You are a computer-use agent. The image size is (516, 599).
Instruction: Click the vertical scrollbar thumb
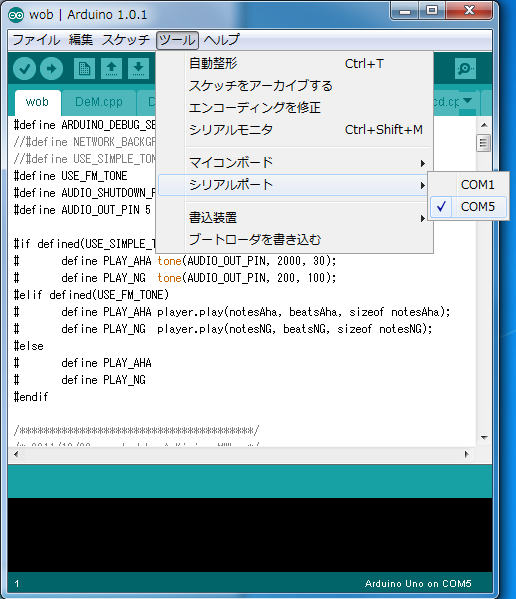(x=484, y=143)
